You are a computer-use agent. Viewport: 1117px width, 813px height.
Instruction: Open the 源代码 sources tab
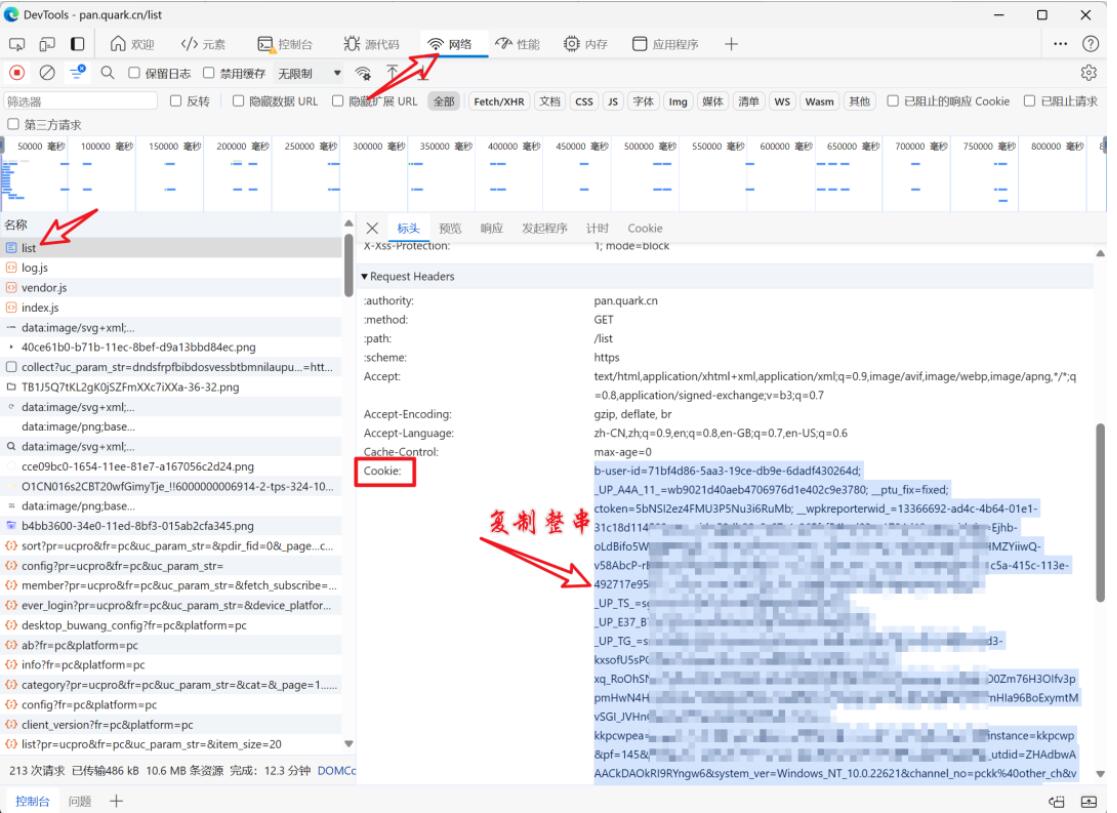coord(371,44)
